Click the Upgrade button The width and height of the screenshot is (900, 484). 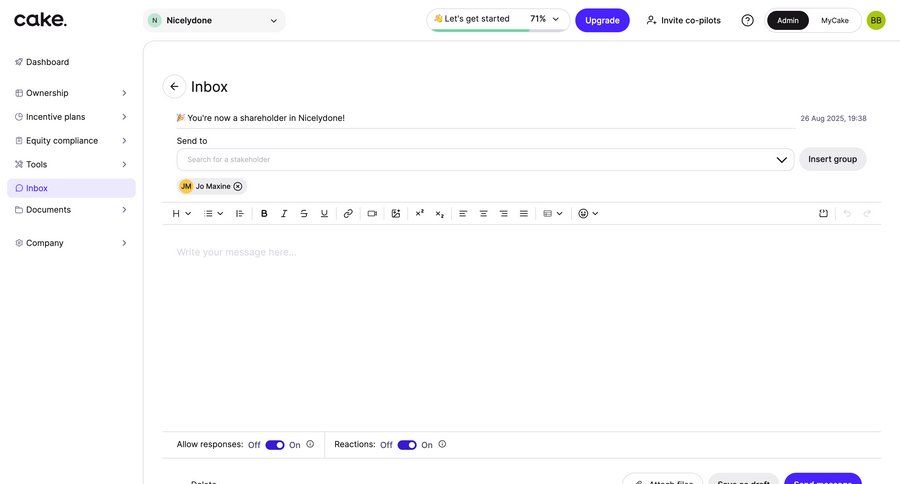(x=602, y=20)
